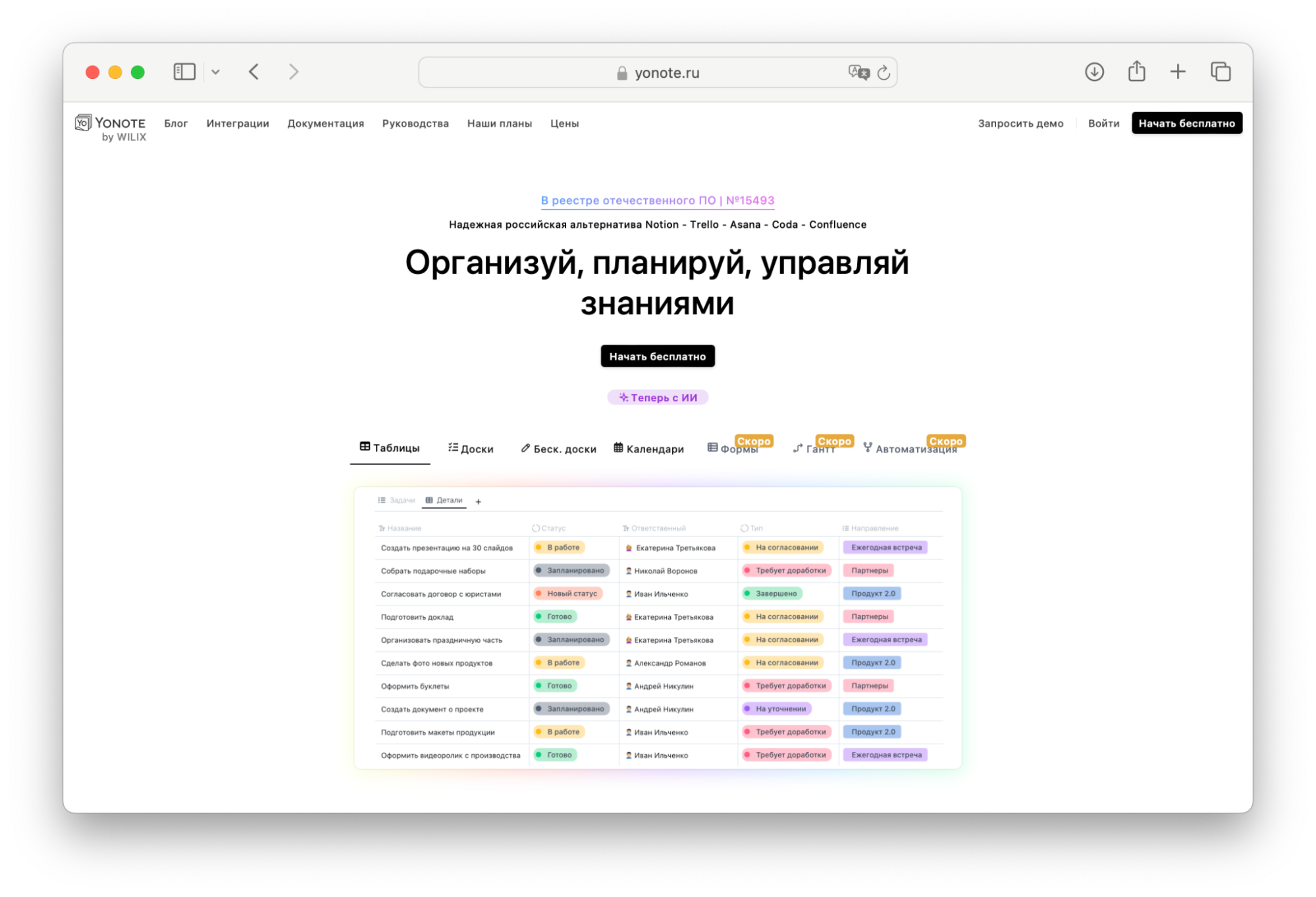The width and height of the screenshot is (1316, 897).
Task: Click the translate page icon in address bar
Action: (858, 72)
